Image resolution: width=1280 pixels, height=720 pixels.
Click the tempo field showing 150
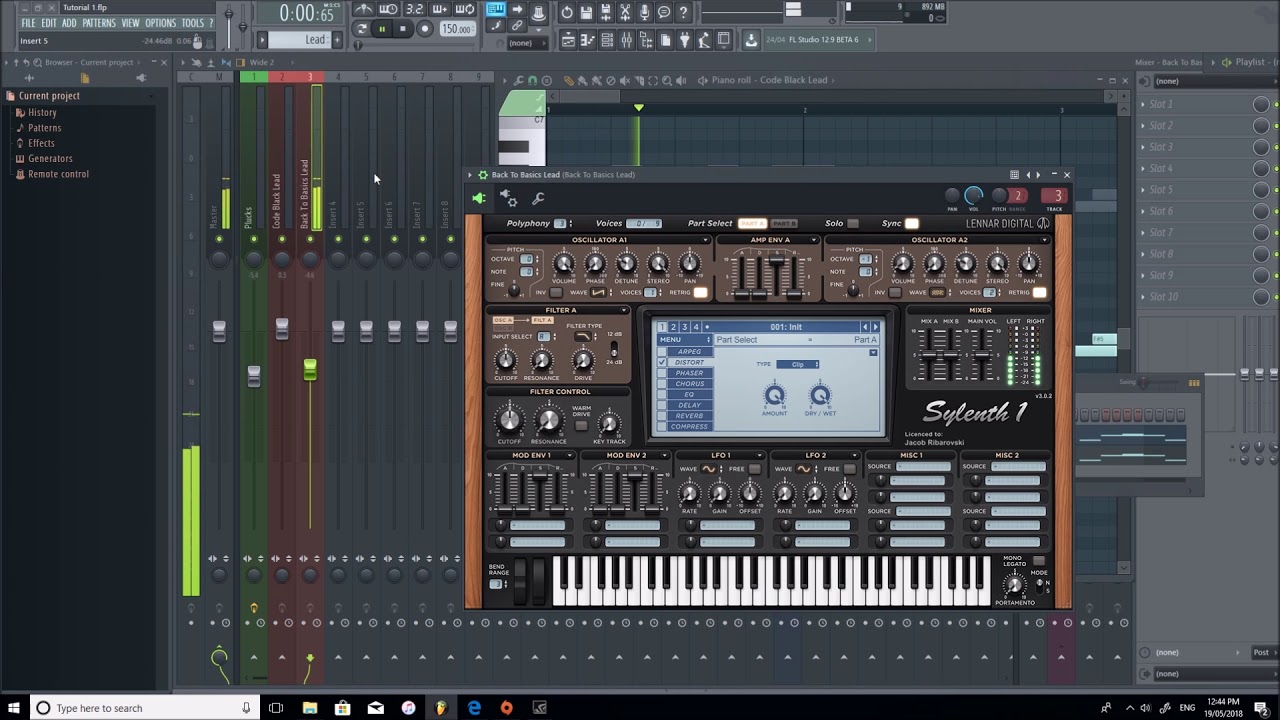[458, 29]
